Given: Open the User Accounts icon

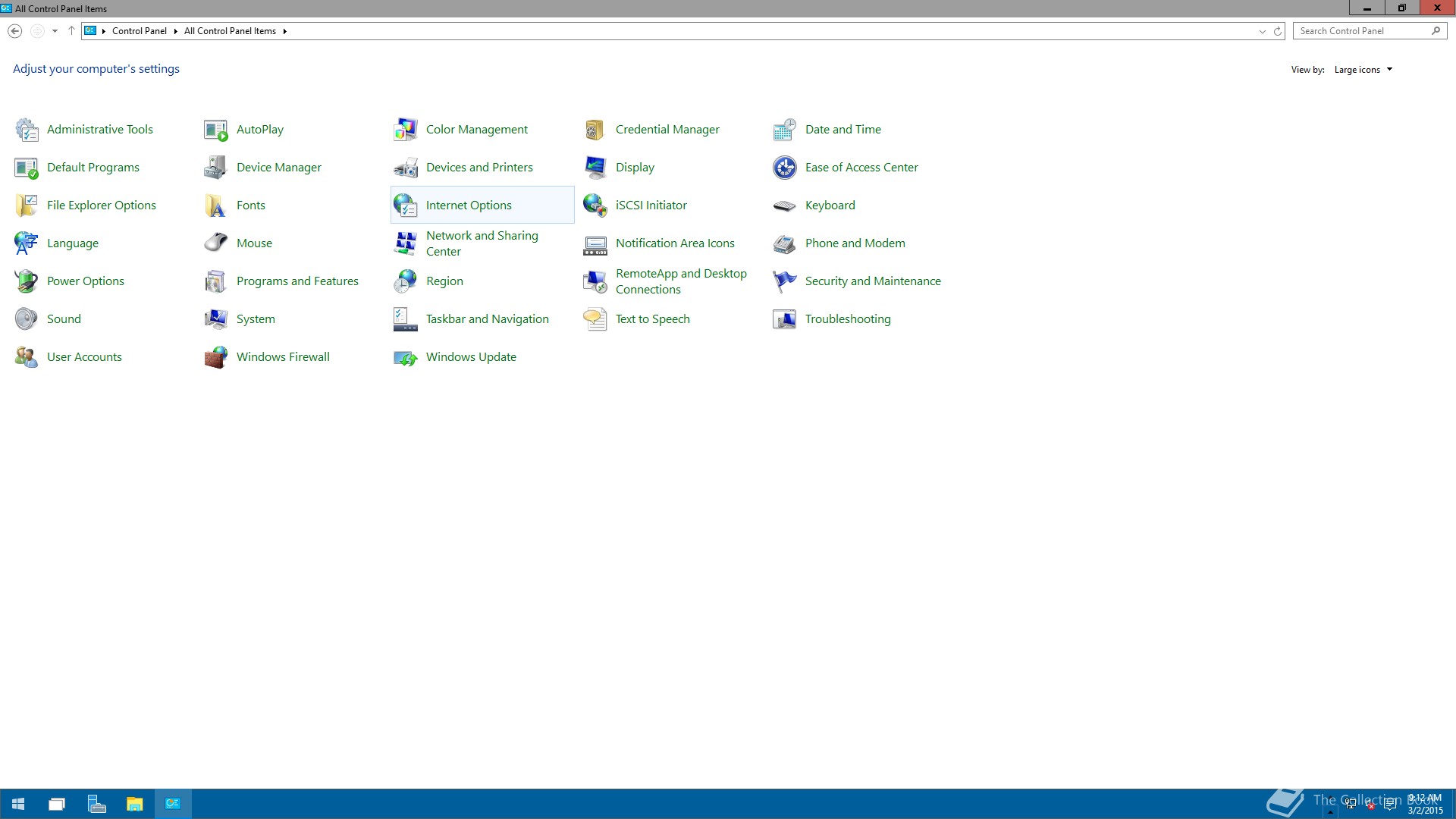Looking at the screenshot, I should (x=27, y=357).
